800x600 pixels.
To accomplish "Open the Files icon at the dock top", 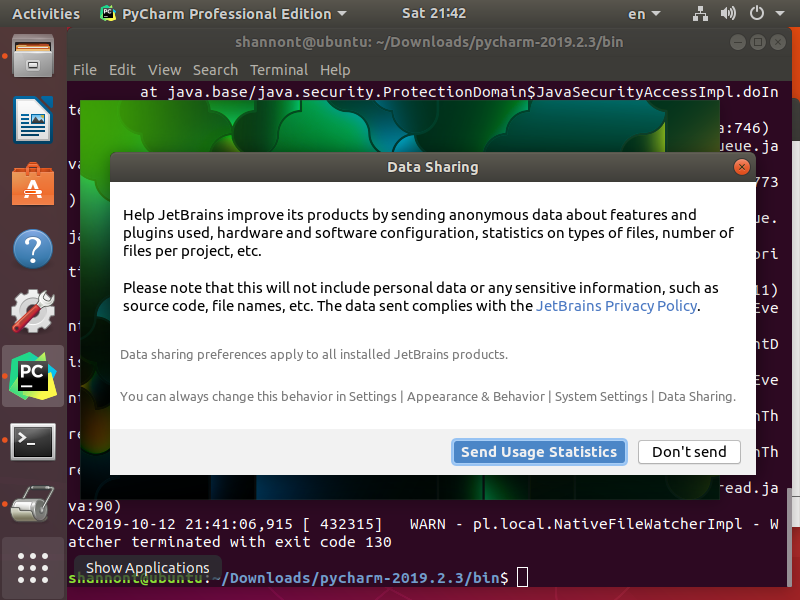I will (33, 57).
